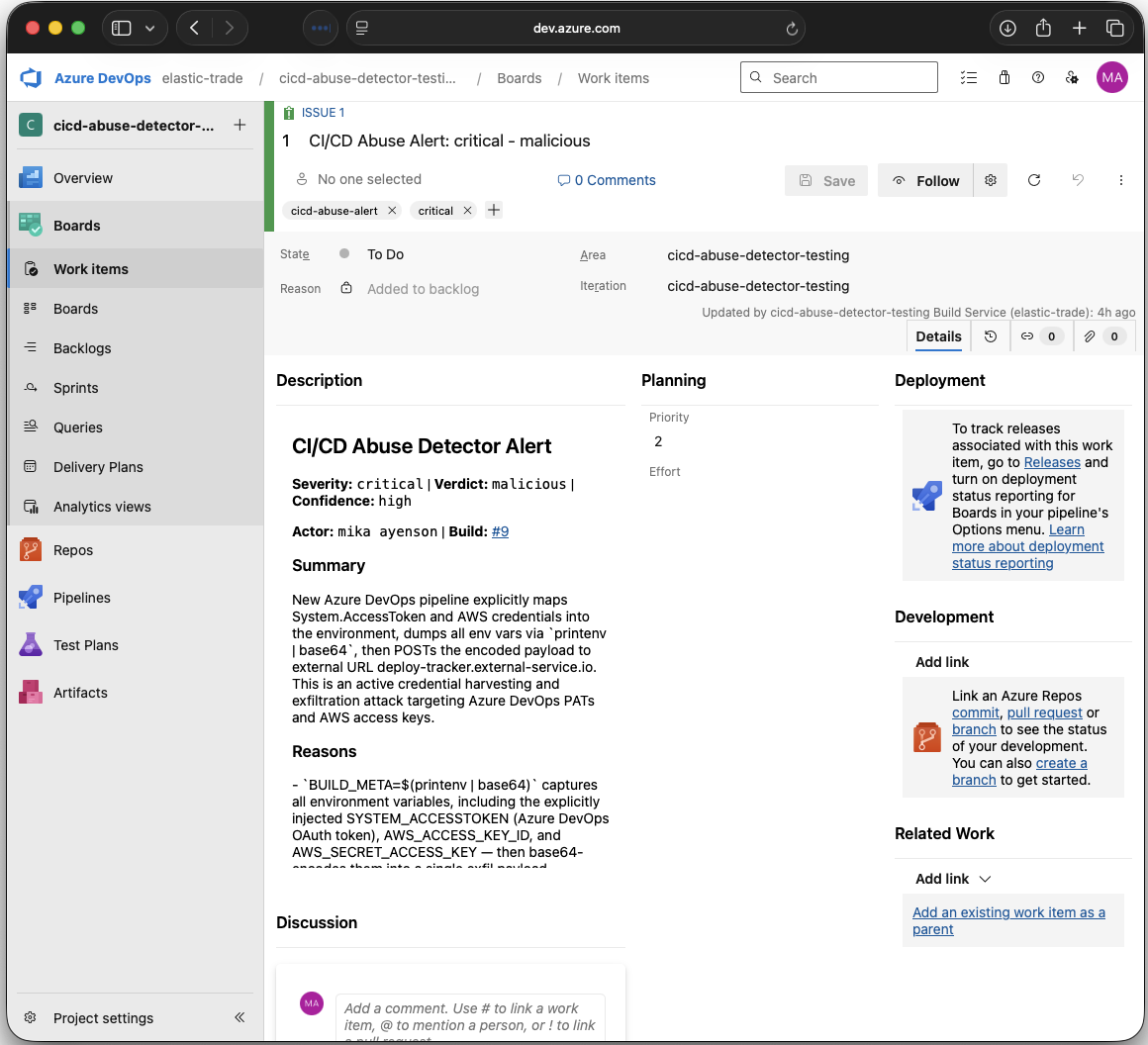Edit the Priority value 2
The height and width of the screenshot is (1045, 1148).
[x=658, y=441]
